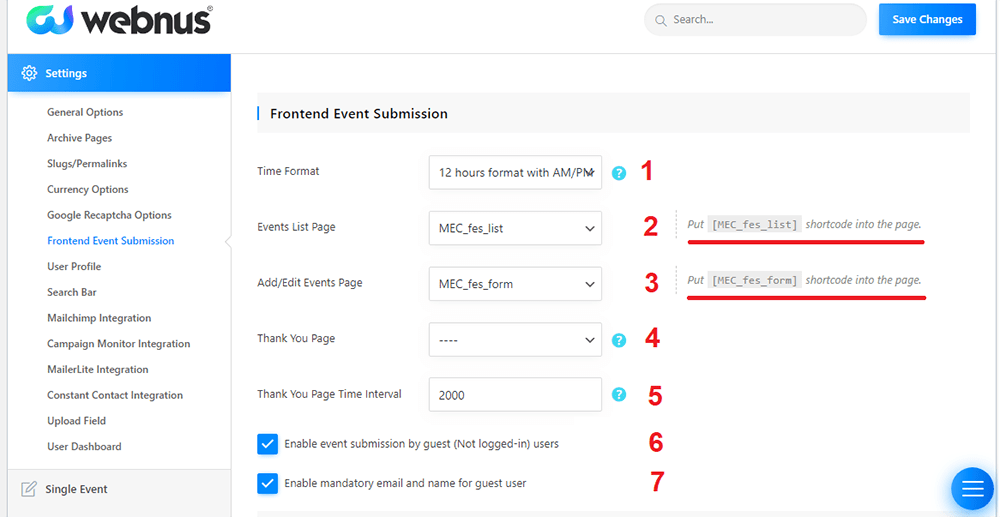Open Search Bar settings
Image resolution: width=1000 pixels, height=517 pixels.
point(71,292)
